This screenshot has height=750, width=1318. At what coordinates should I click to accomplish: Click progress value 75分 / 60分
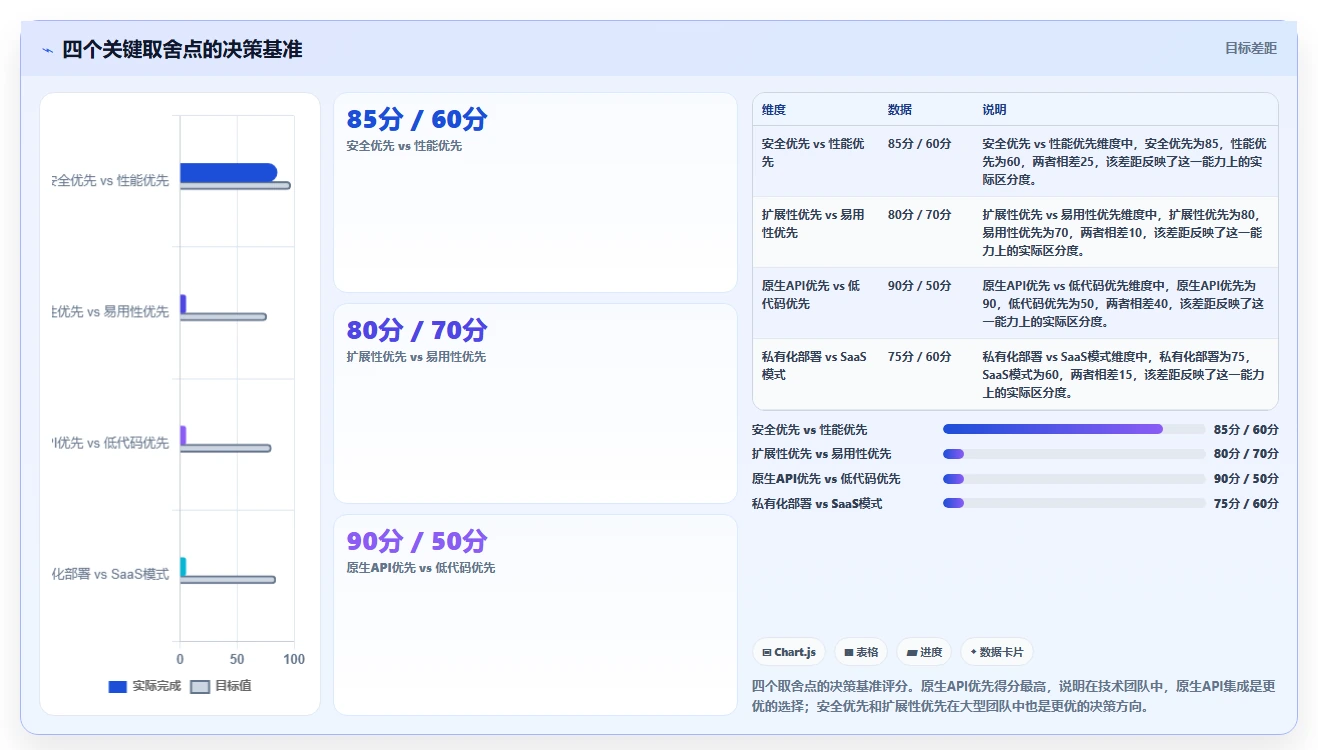1246,504
